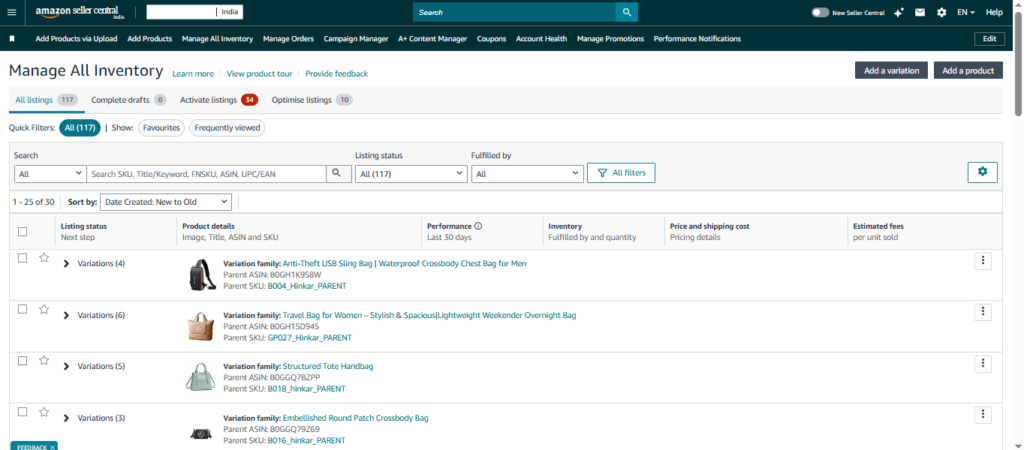Open Add Products via Upload

[x=76, y=39]
